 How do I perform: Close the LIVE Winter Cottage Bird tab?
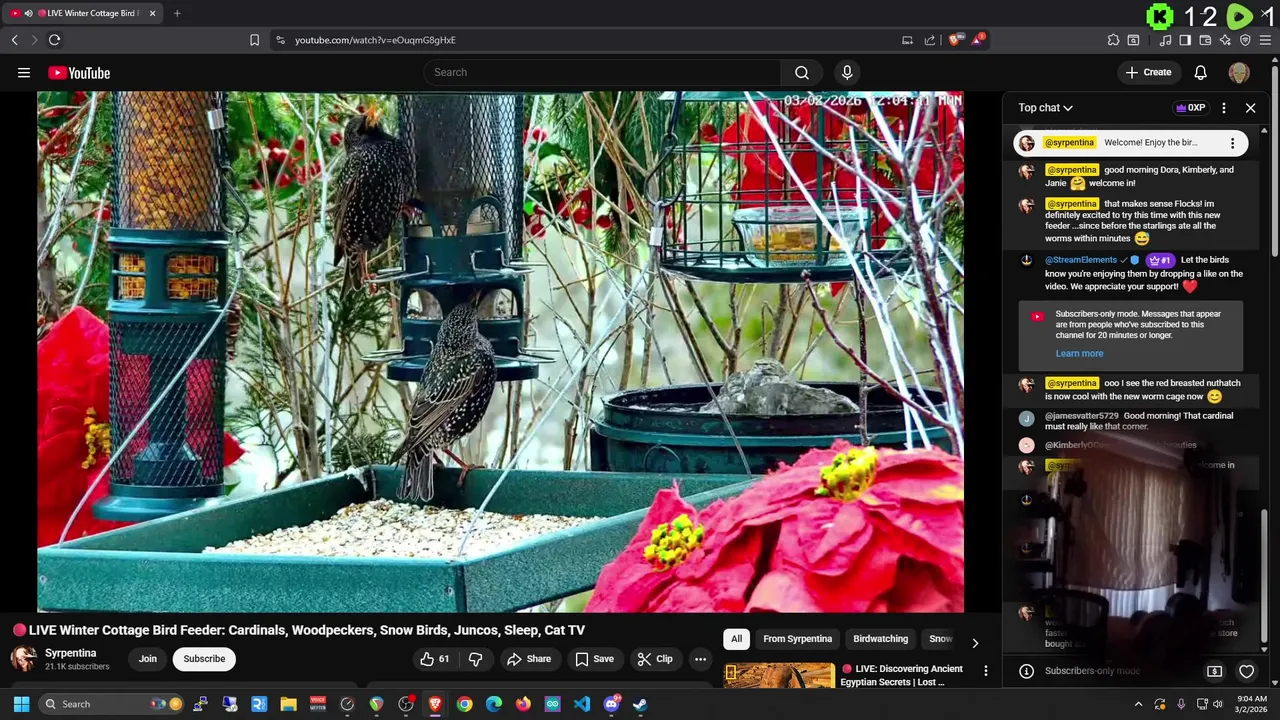click(x=152, y=13)
